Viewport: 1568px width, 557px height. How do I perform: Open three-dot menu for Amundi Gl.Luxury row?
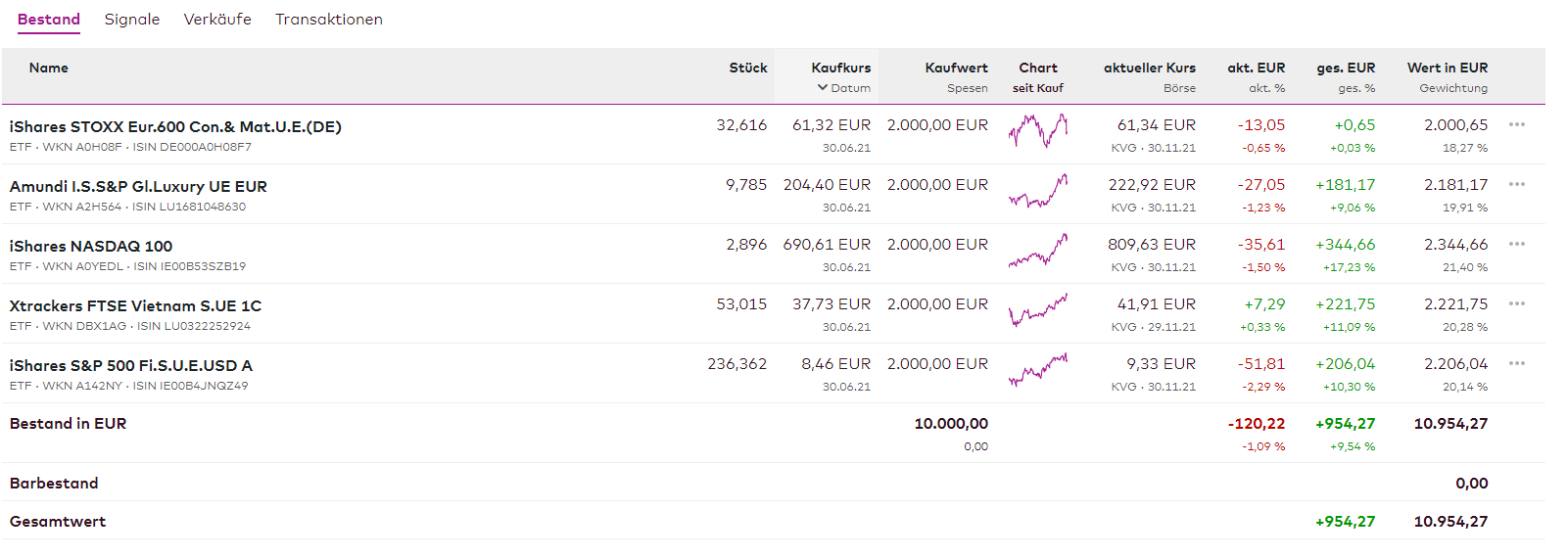(x=1517, y=185)
